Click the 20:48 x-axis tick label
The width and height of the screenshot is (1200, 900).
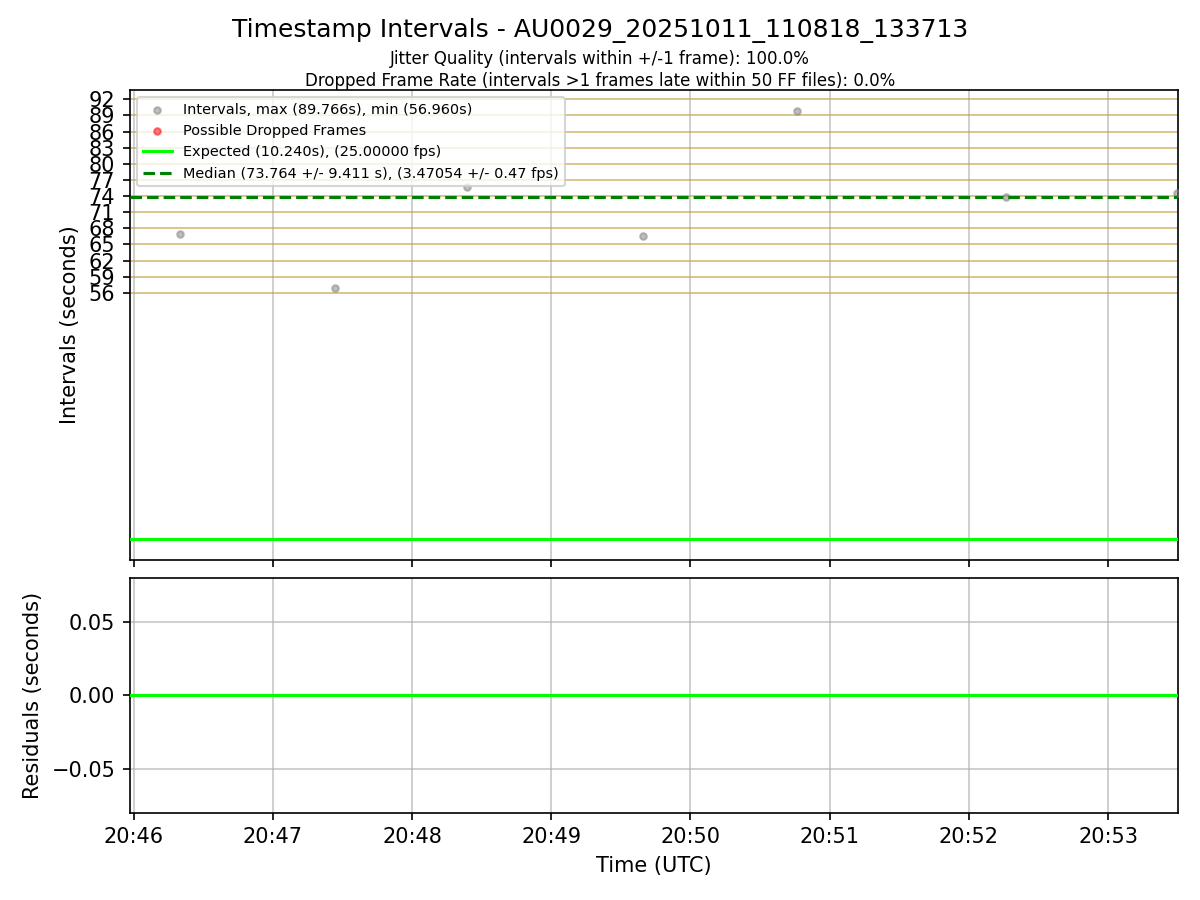click(412, 835)
